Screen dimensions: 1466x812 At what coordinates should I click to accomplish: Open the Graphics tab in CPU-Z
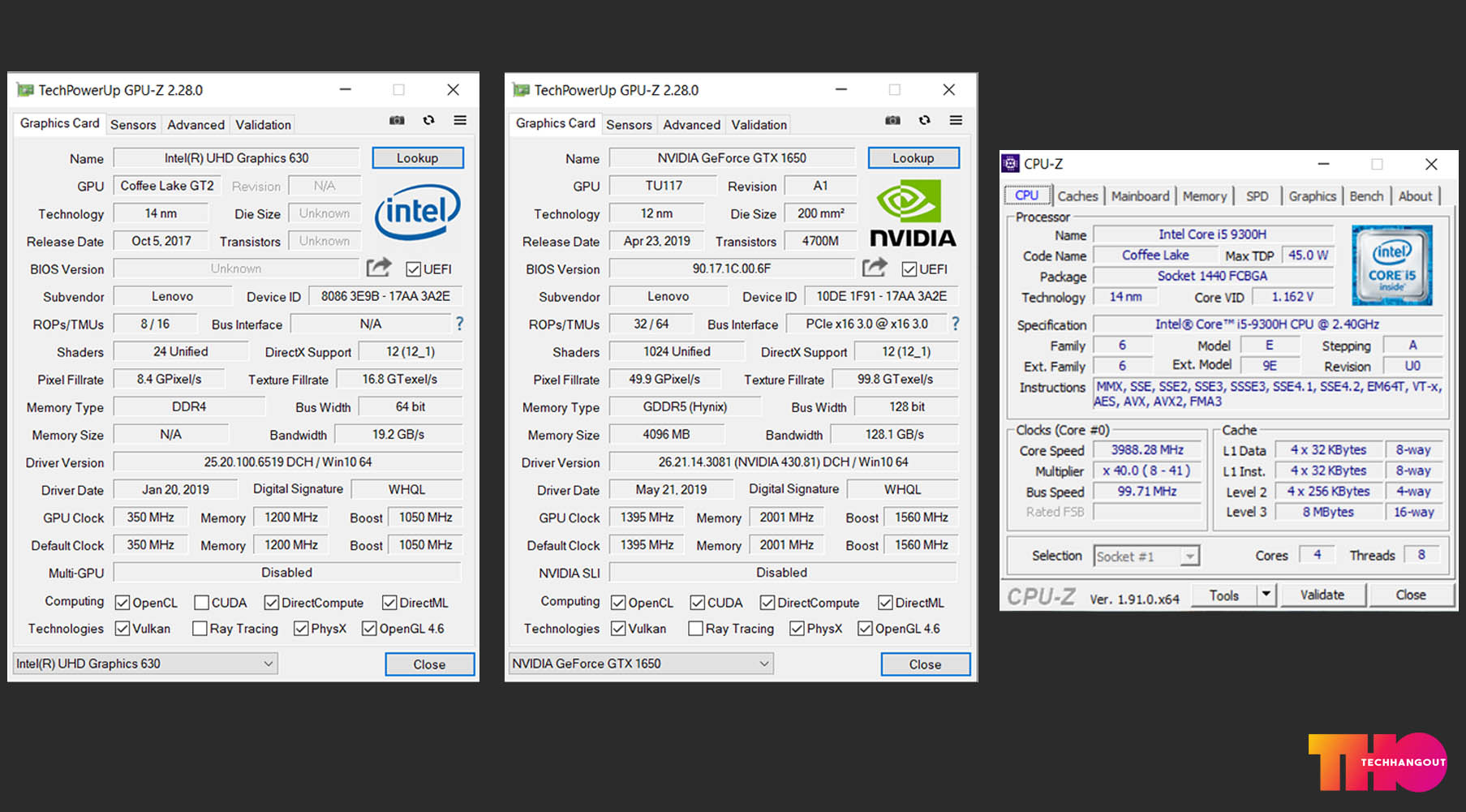1312,196
